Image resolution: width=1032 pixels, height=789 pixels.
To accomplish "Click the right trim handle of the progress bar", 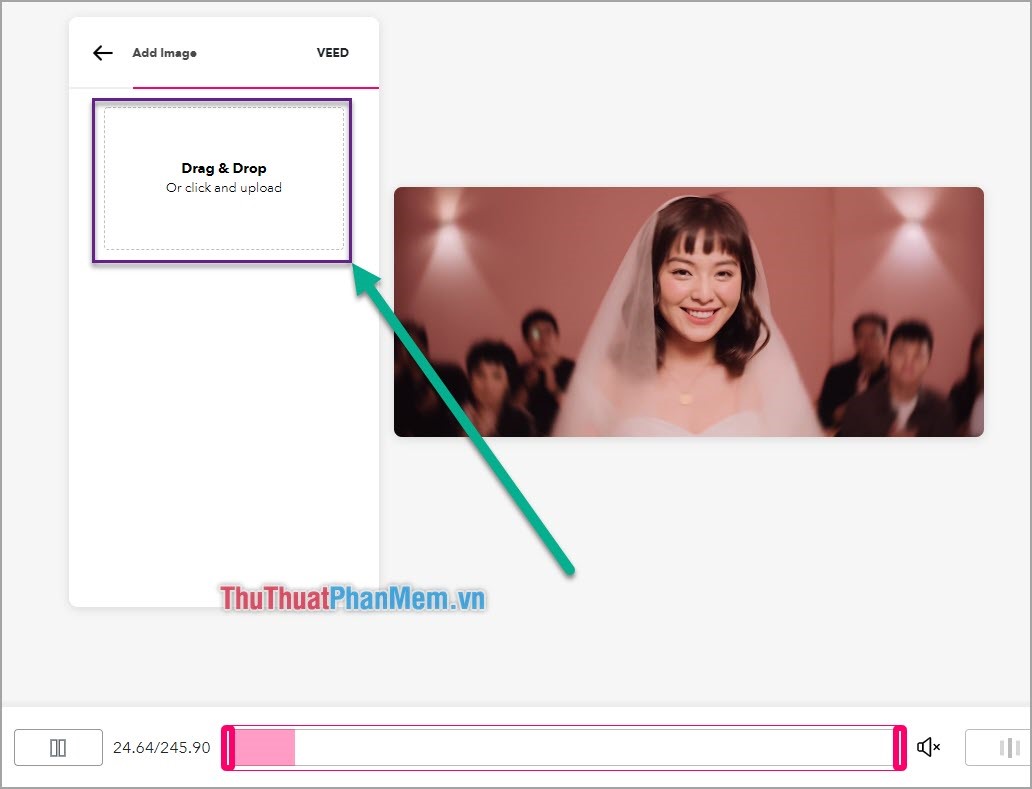I will [x=899, y=747].
